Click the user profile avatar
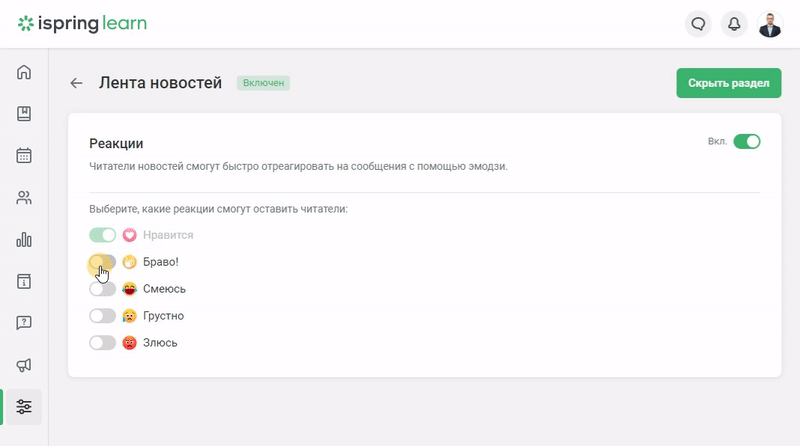Viewport: 800px width, 446px height. [769, 24]
